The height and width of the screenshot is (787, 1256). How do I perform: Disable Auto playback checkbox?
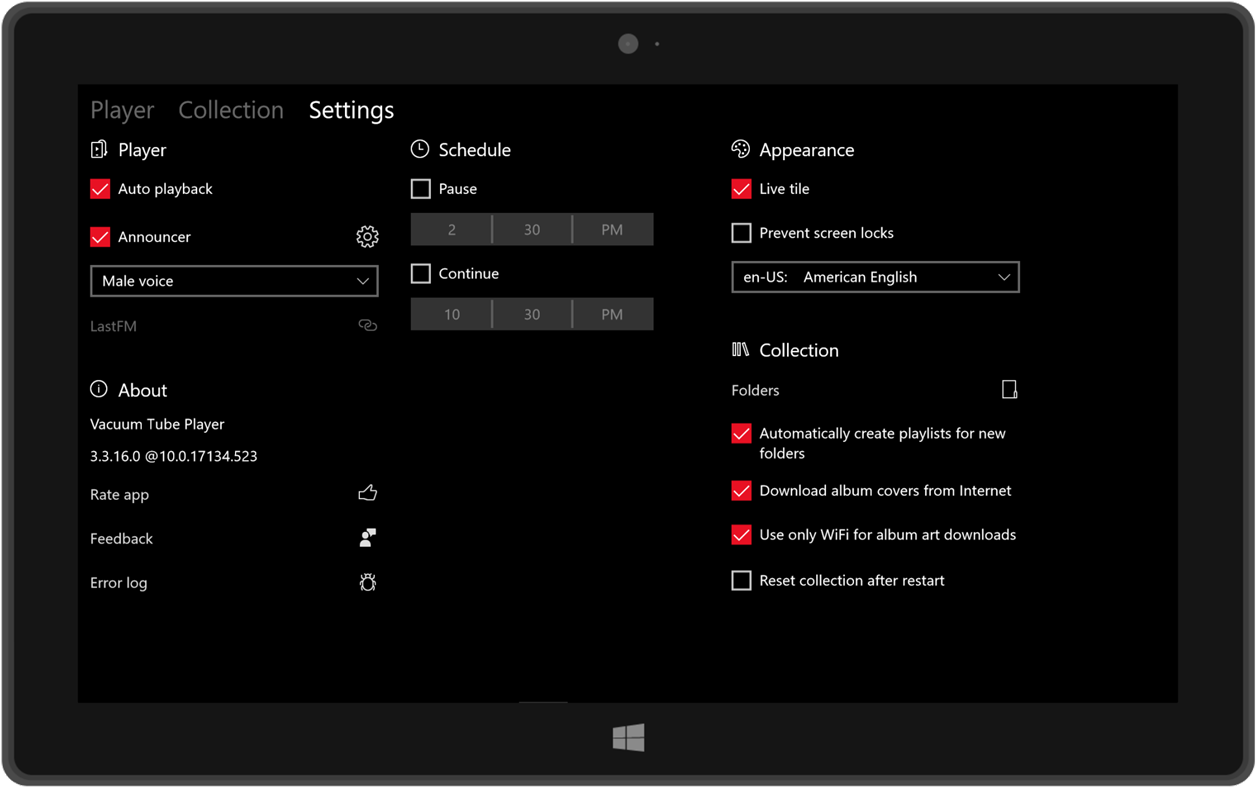click(x=100, y=189)
